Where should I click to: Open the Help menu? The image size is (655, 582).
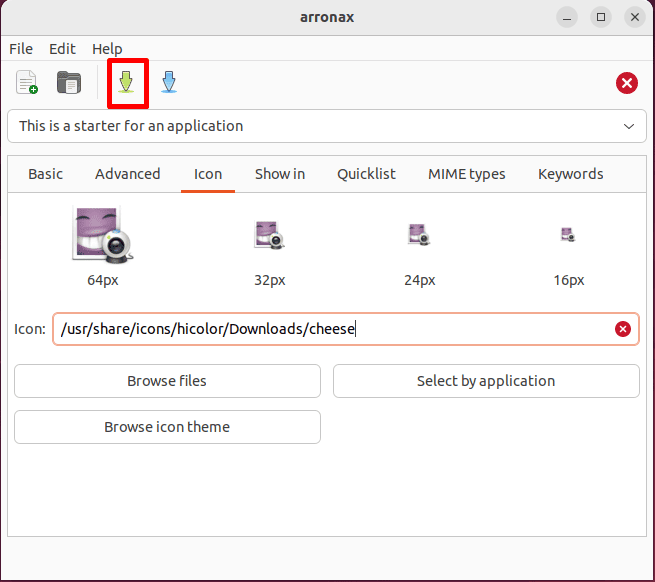[107, 49]
